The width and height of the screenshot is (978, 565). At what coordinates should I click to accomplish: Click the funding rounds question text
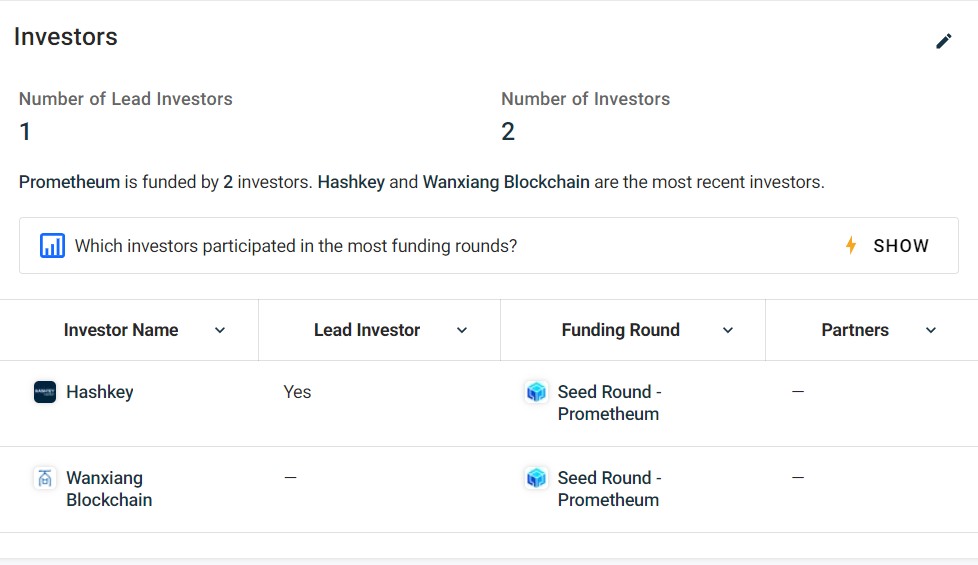[296, 246]
